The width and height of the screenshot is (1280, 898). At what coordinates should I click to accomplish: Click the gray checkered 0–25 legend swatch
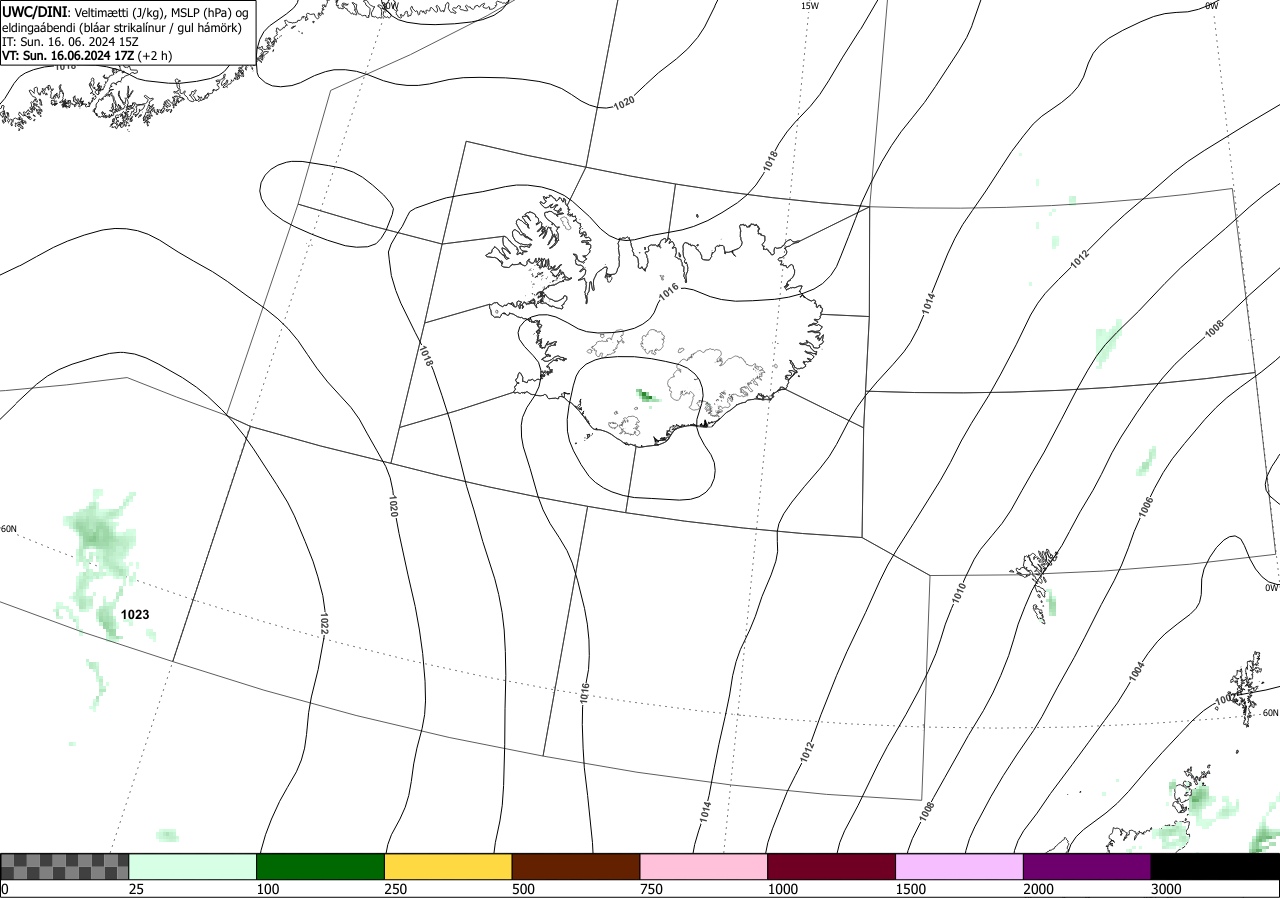coord(65,866)
